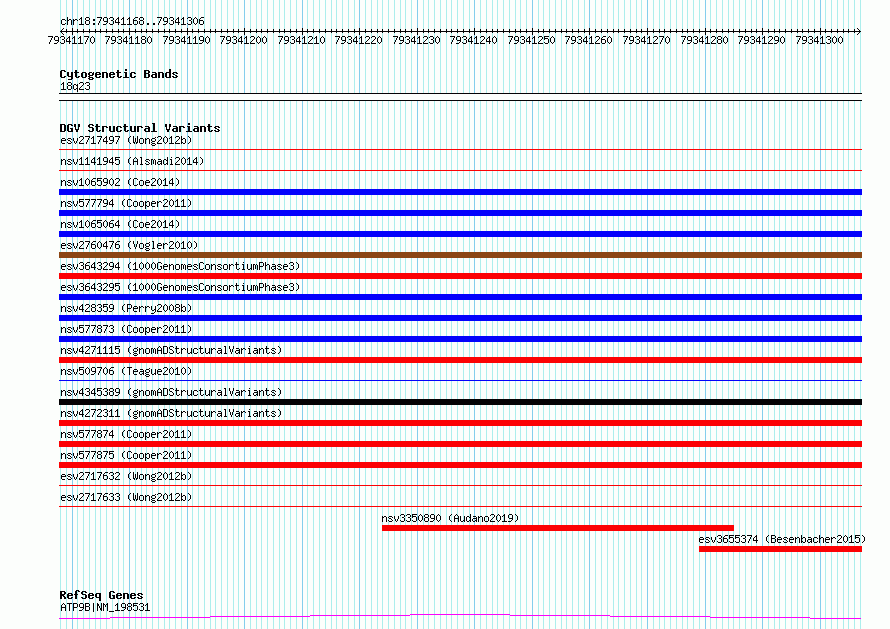Open nsv1065064 (Coe2014) variant entry
The image size is (890, 629).
point(120,224)
